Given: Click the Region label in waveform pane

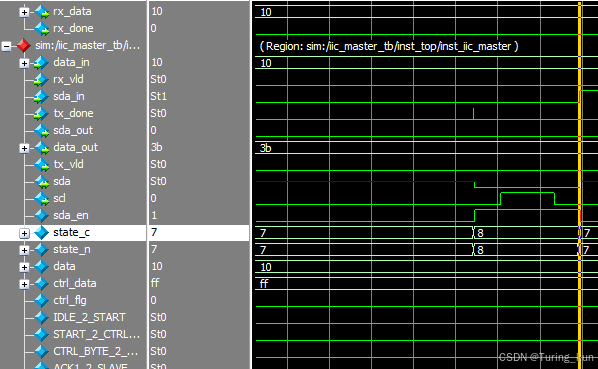Looking at the screenshot, I should pos(389,46).
